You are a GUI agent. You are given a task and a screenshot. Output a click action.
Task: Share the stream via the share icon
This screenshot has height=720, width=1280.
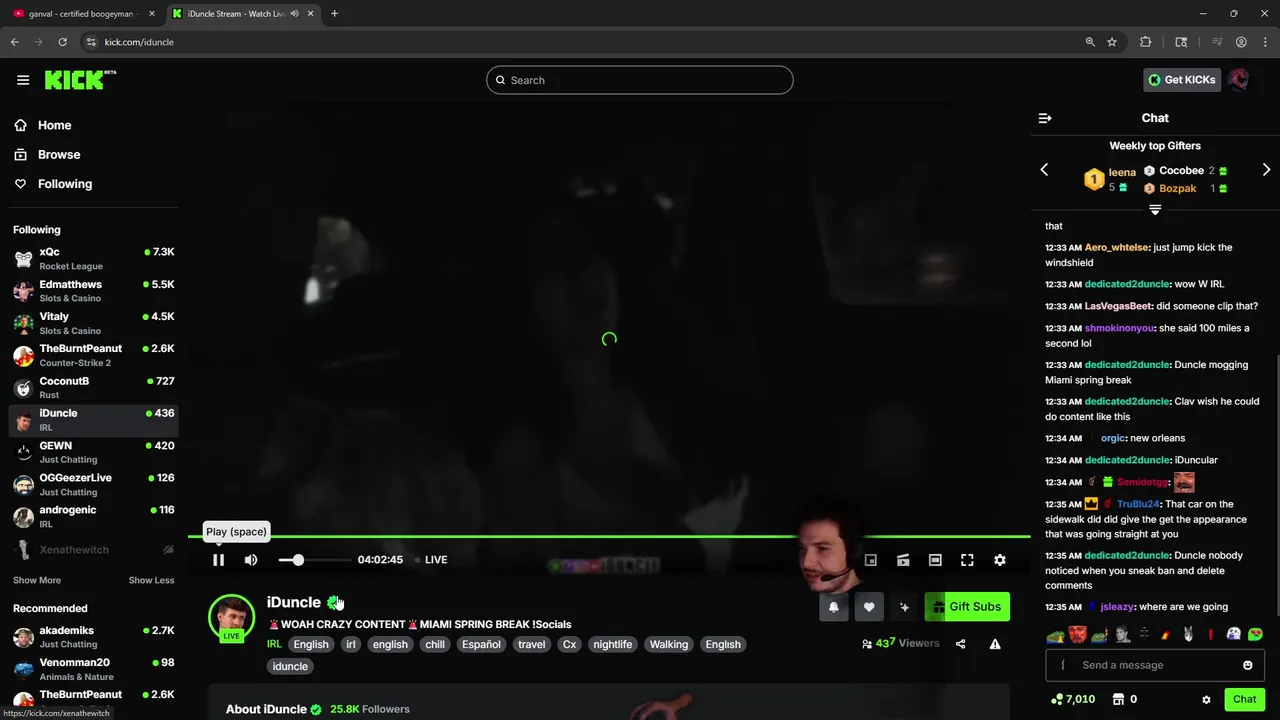pyautogui.click(x=960, y=644)
